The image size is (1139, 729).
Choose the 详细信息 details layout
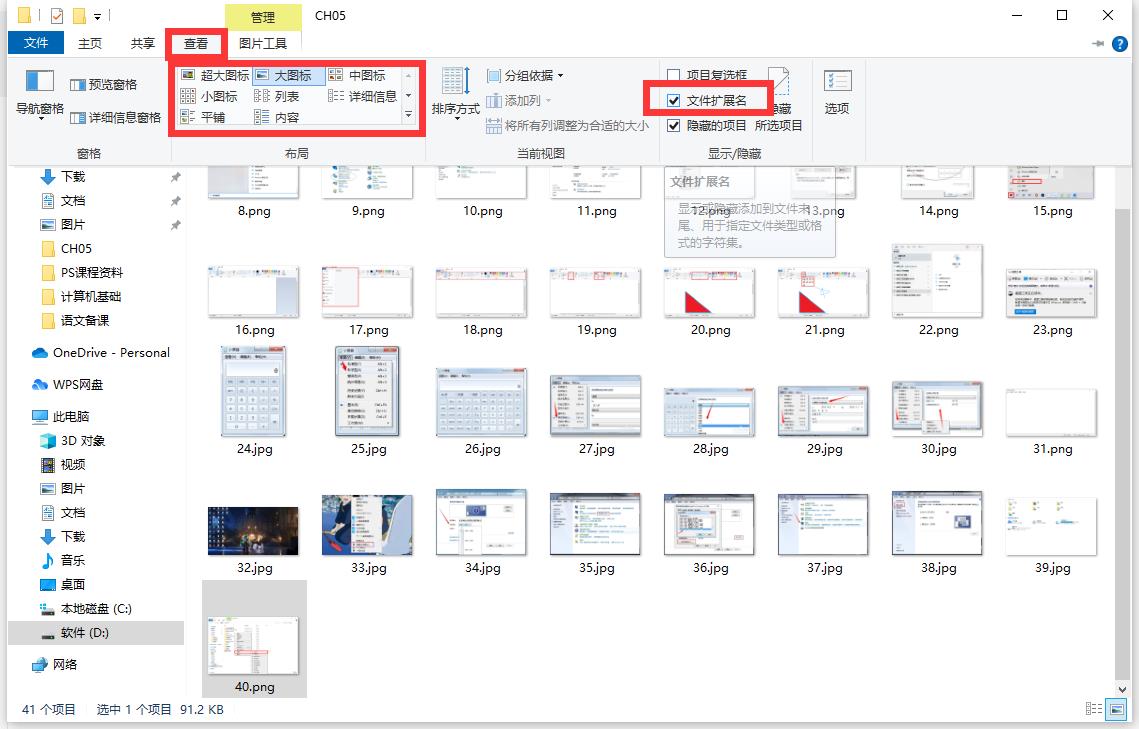pos(363,96)
